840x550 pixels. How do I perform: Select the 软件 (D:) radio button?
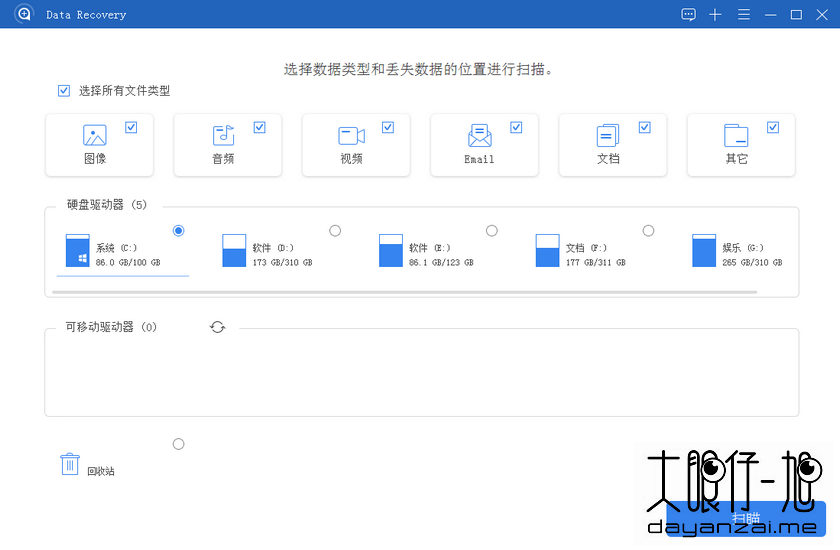(335, 230)
